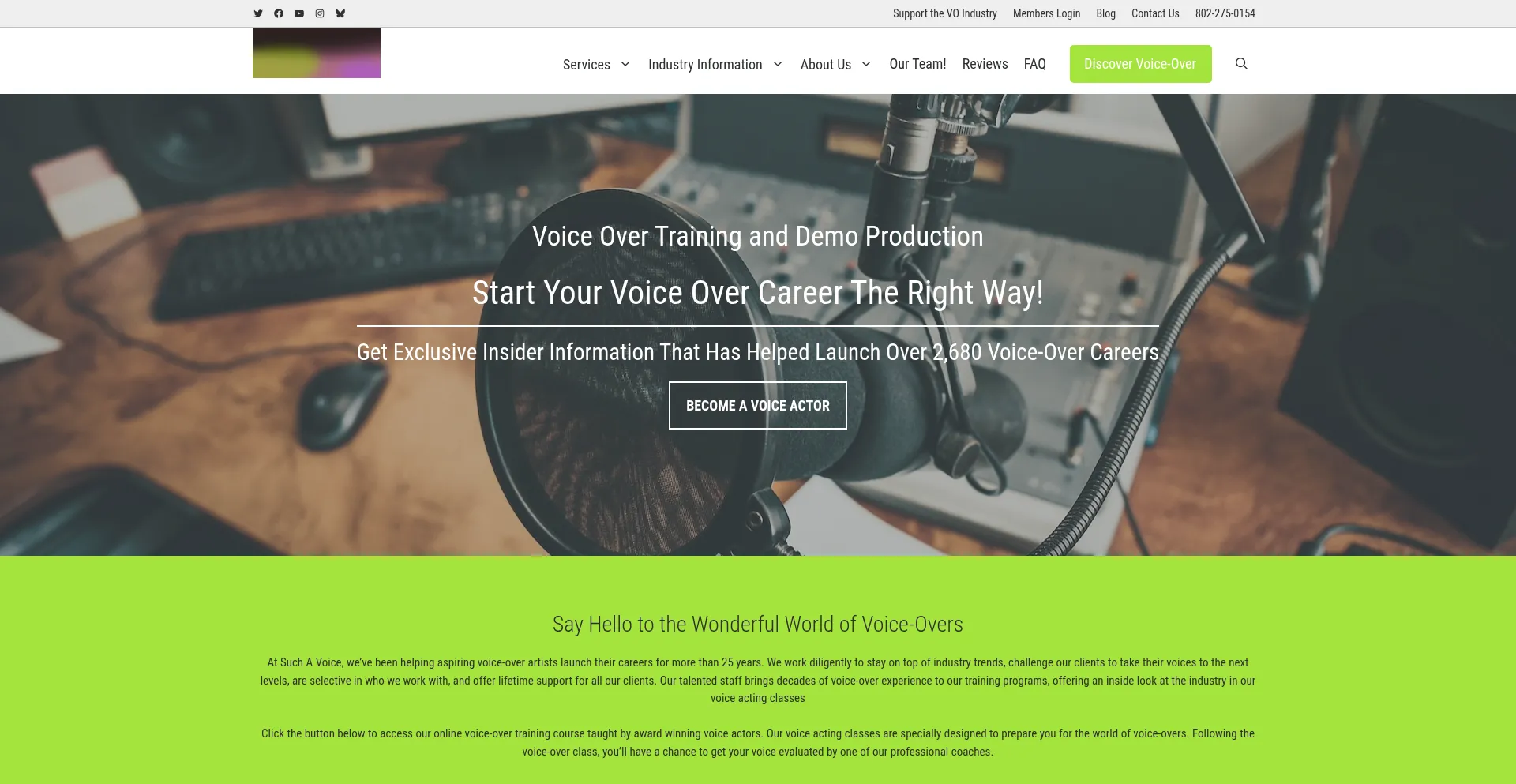Click the search magnifier icon
This screenshot has height=784, width=1516.
1241,64
